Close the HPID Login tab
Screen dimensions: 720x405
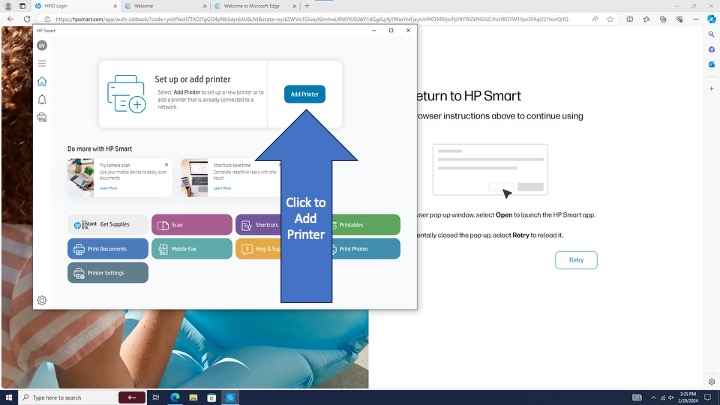tap(115, 6)
